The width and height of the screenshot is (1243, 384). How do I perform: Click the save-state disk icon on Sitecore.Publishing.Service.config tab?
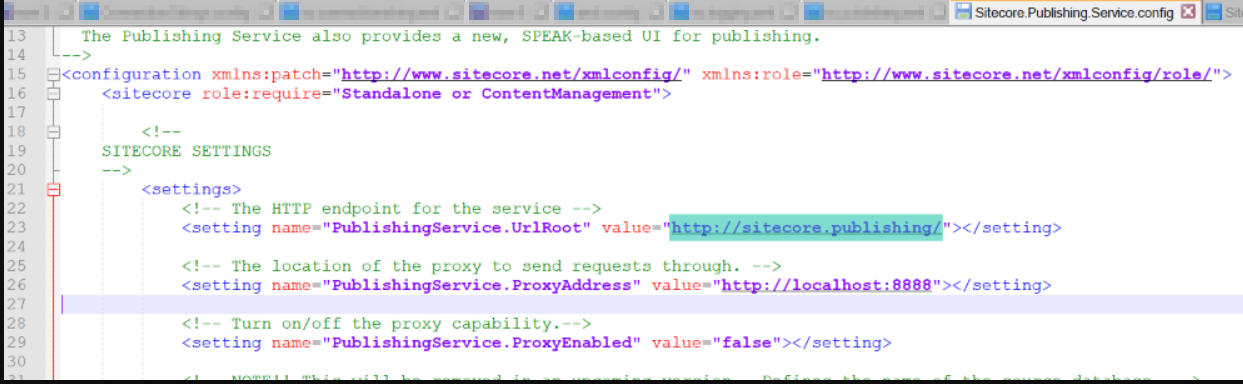963,12
